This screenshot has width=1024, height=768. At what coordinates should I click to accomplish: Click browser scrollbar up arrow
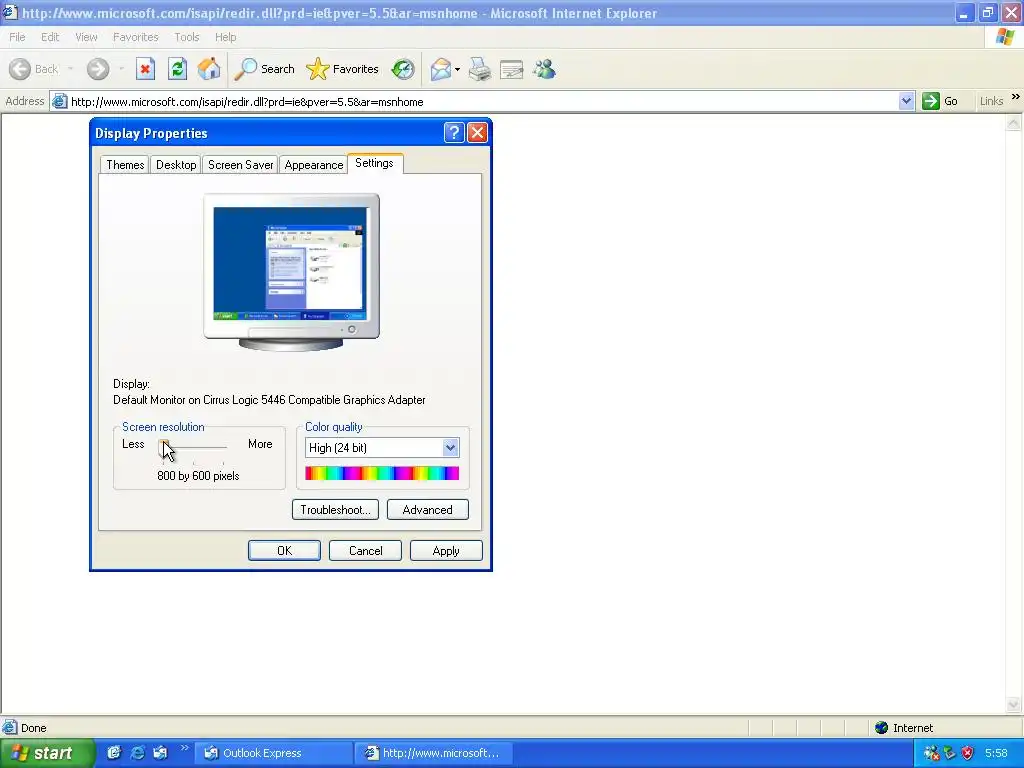point(1014,123)
